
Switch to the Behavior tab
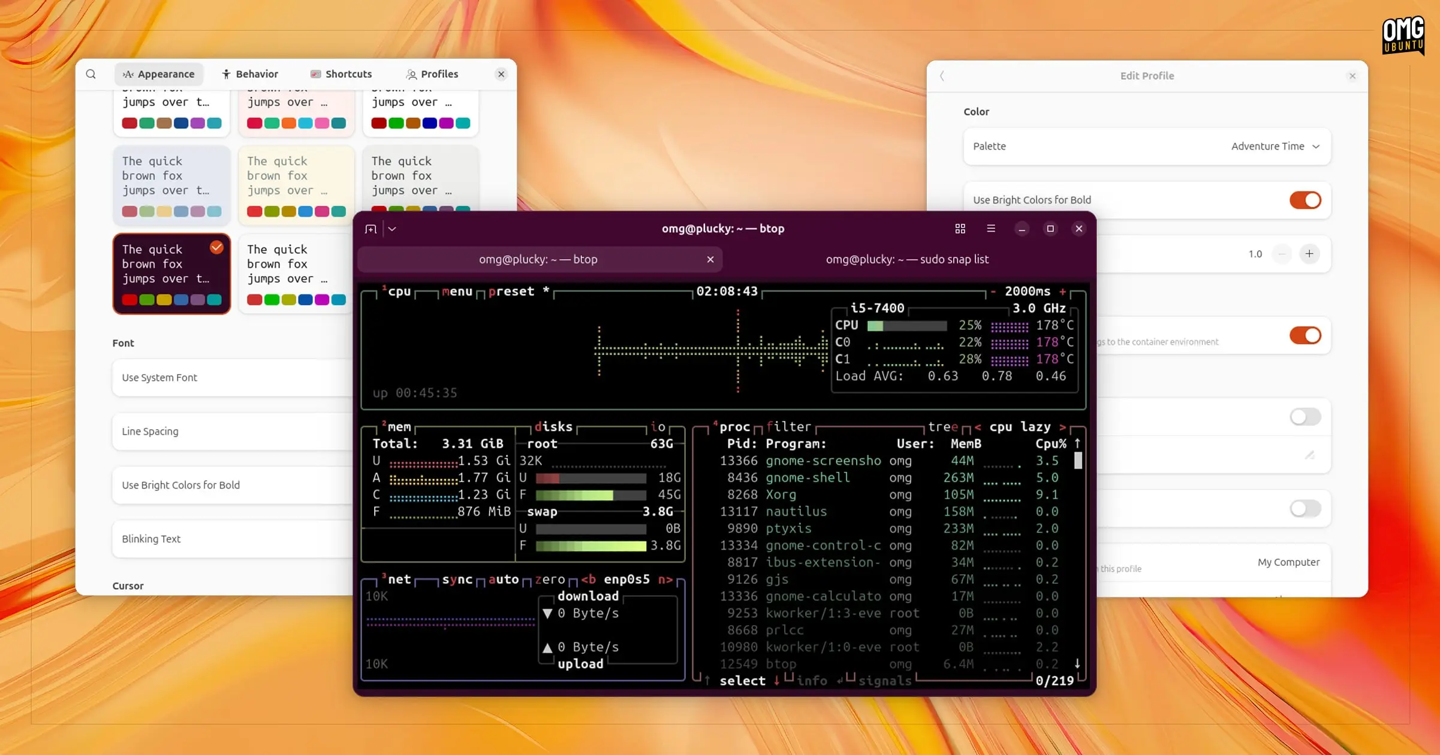(250, 74)
